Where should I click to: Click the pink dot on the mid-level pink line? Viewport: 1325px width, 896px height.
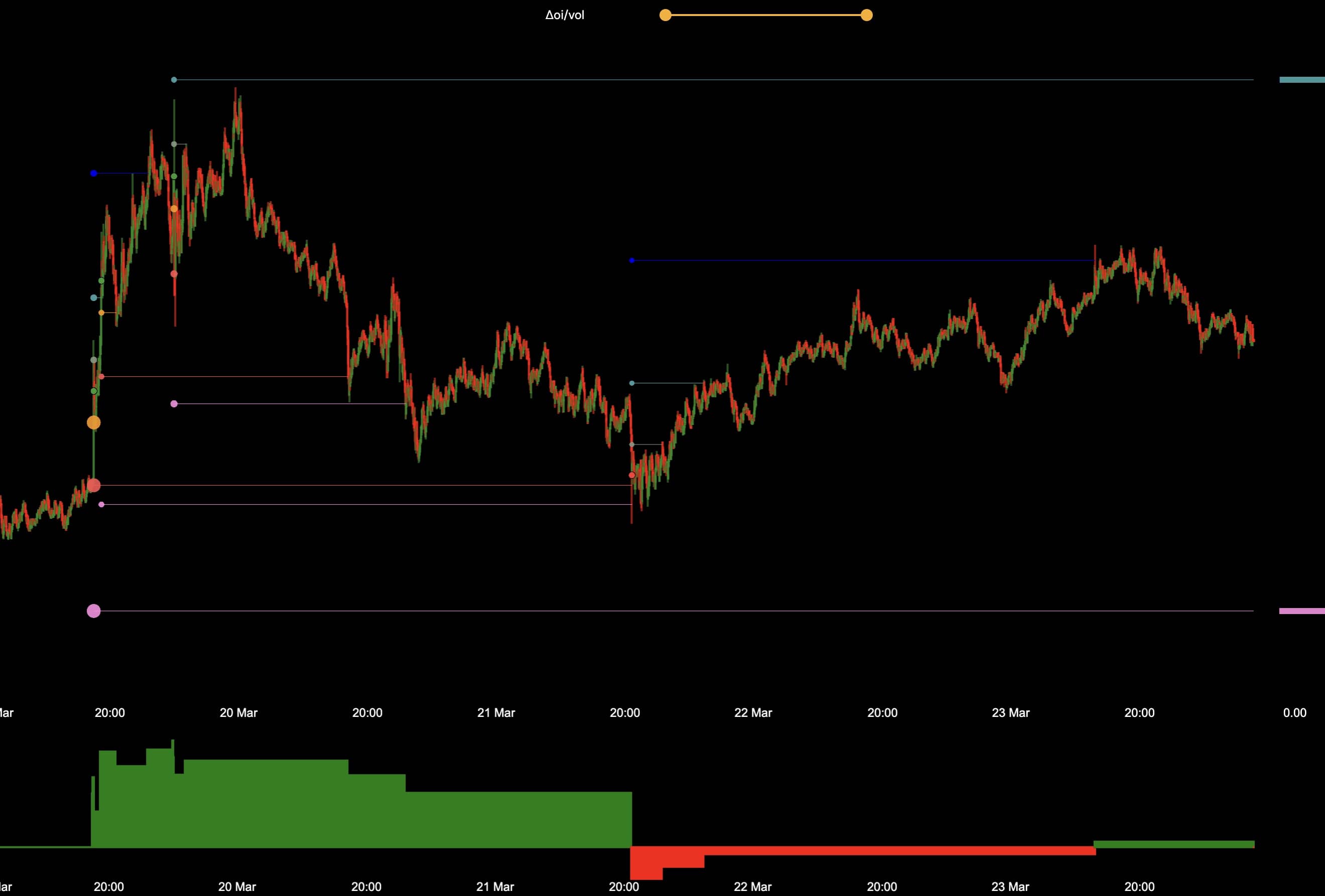174,403
